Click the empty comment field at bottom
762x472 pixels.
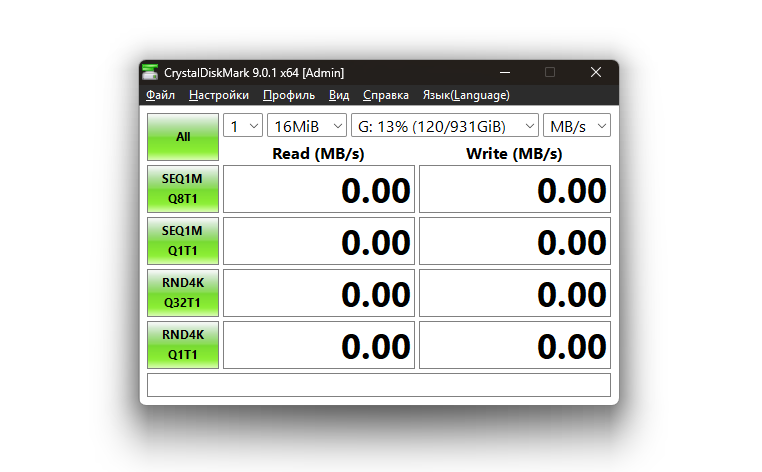[378, 385]
